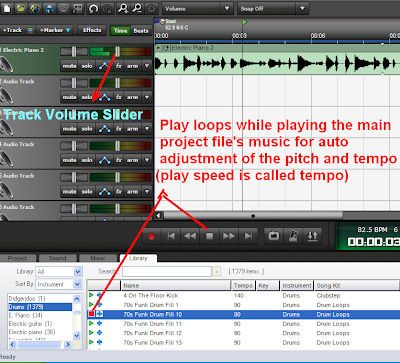Click into the library Search field
Screen dimensions: 400x363
tap(167, 272)
